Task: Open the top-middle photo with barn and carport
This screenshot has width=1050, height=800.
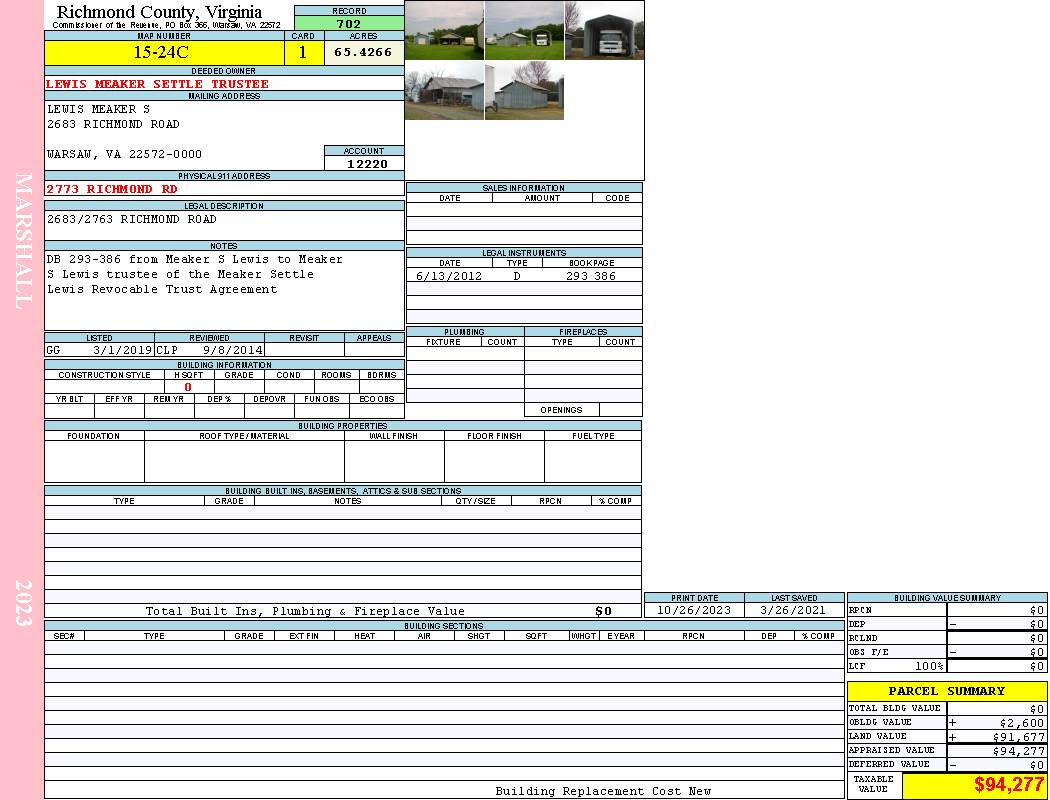Action: pyautogui.click(x=524, y=30)
